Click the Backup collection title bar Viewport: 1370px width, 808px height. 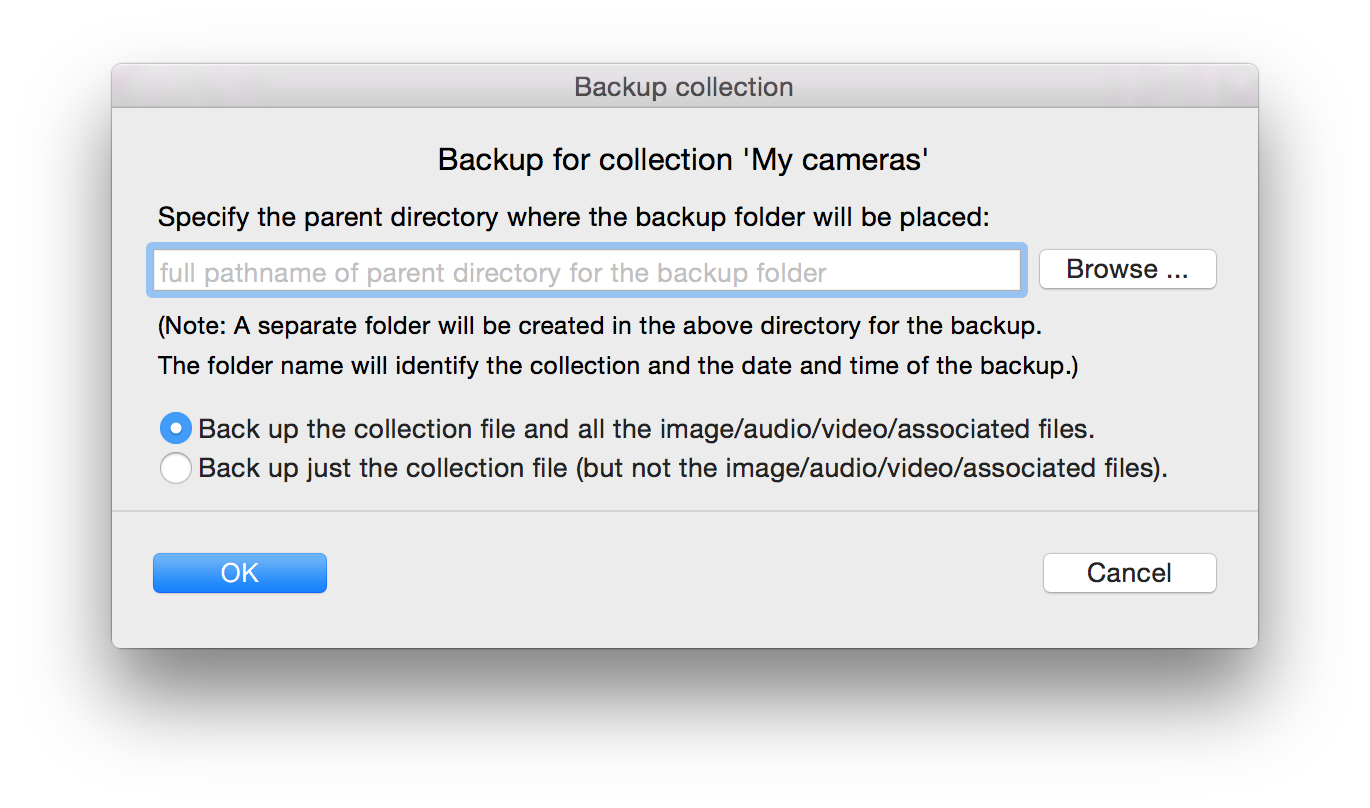tap(683, 87)
